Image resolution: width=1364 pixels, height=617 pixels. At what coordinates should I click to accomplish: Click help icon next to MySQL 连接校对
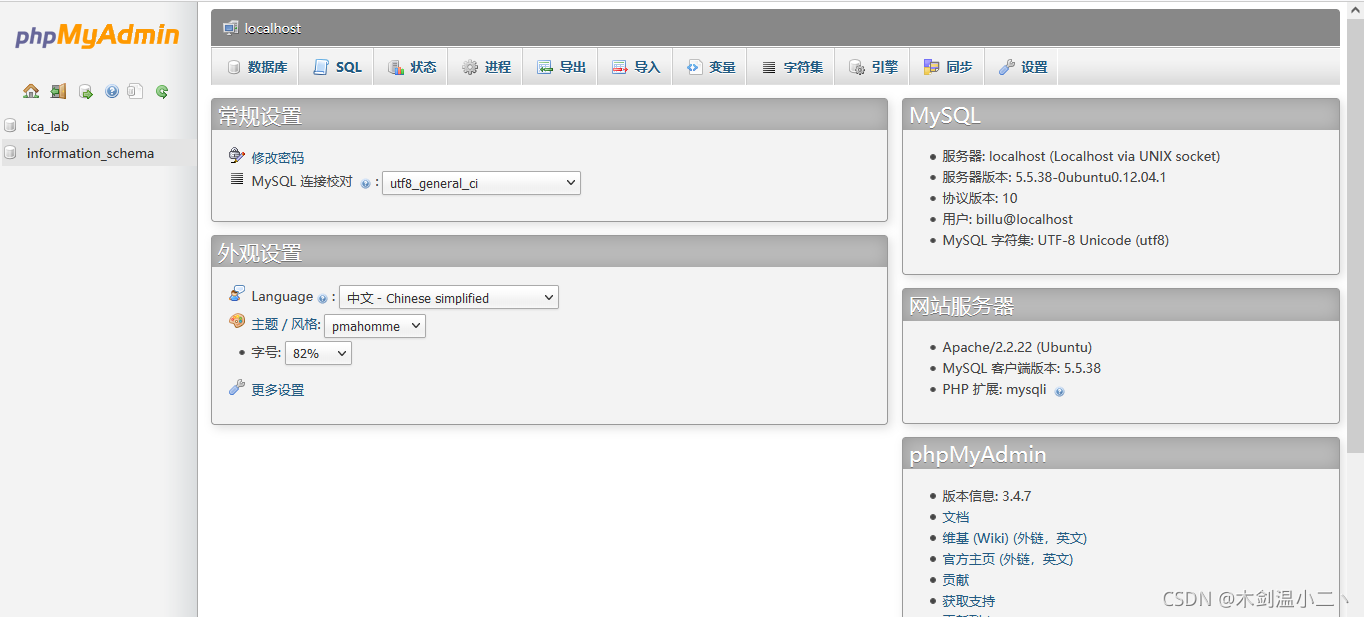[x=365, y=184]
